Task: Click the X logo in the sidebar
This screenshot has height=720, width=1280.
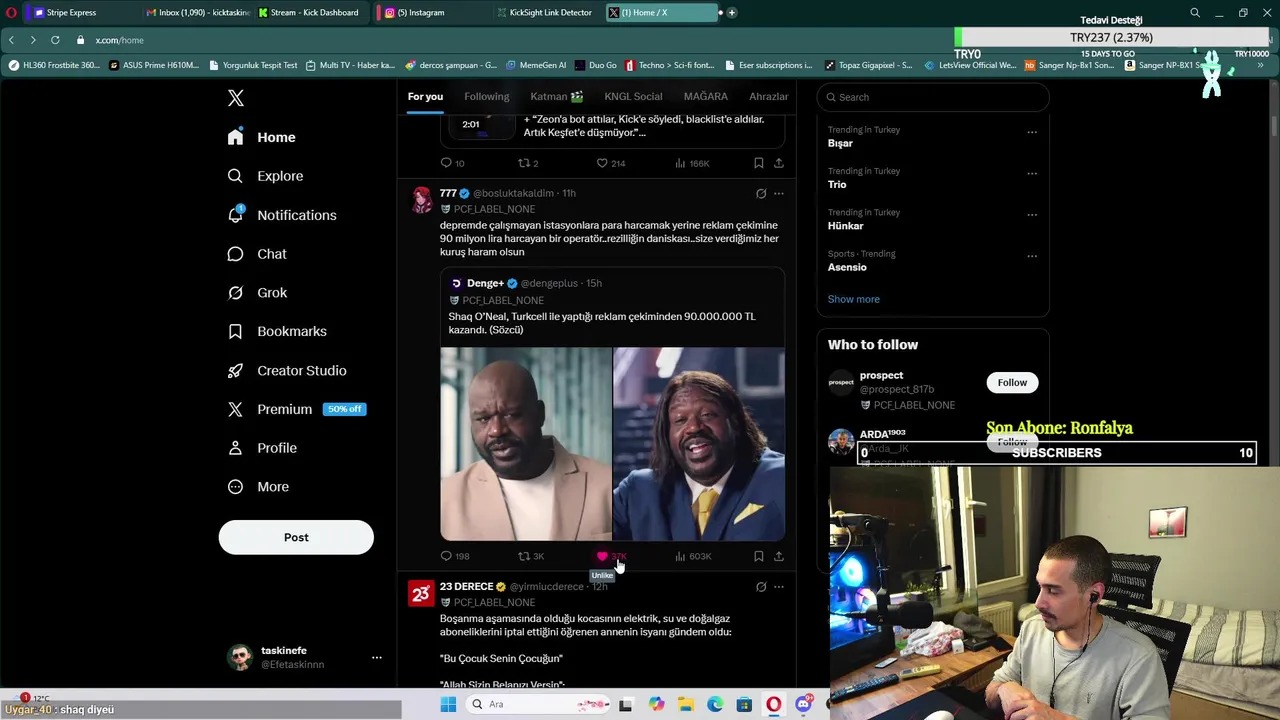Action: tap(236, 98)
